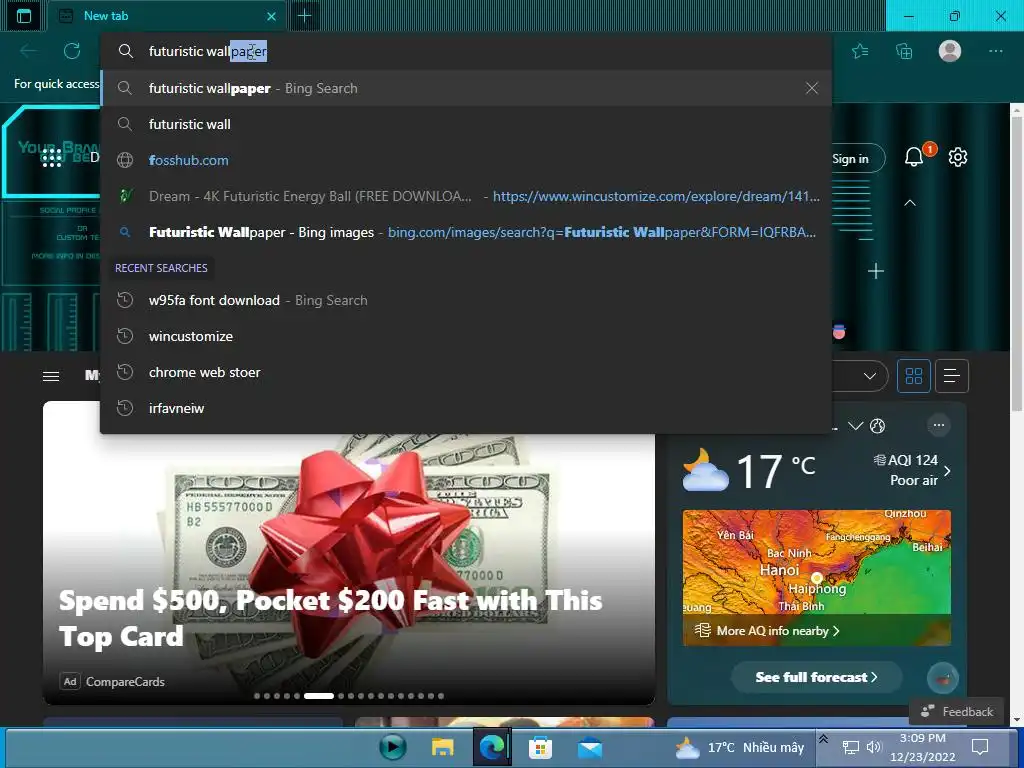Select recent search 'wincustomize'
This screenshot has width=1024, height=768.
pyautogui.click(x=466, y=336)
